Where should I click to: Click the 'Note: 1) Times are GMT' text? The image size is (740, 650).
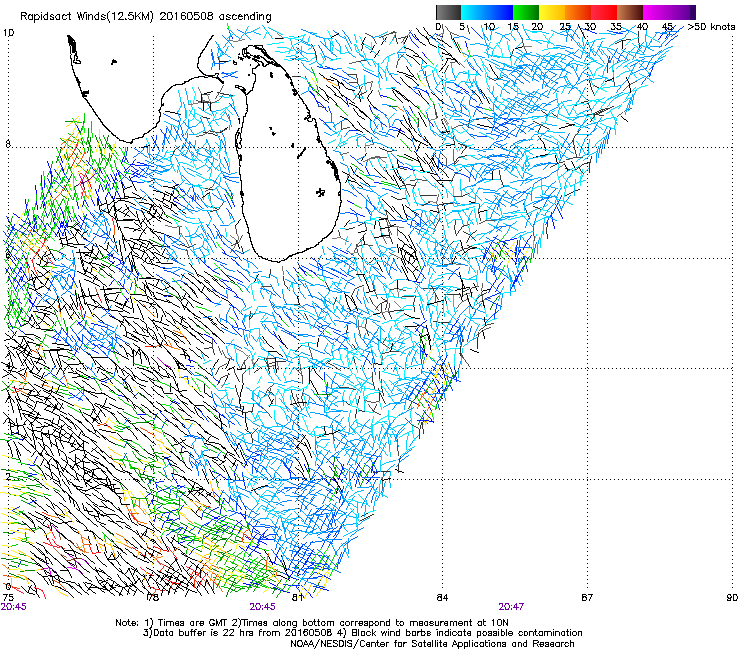(x=172, y=623)
